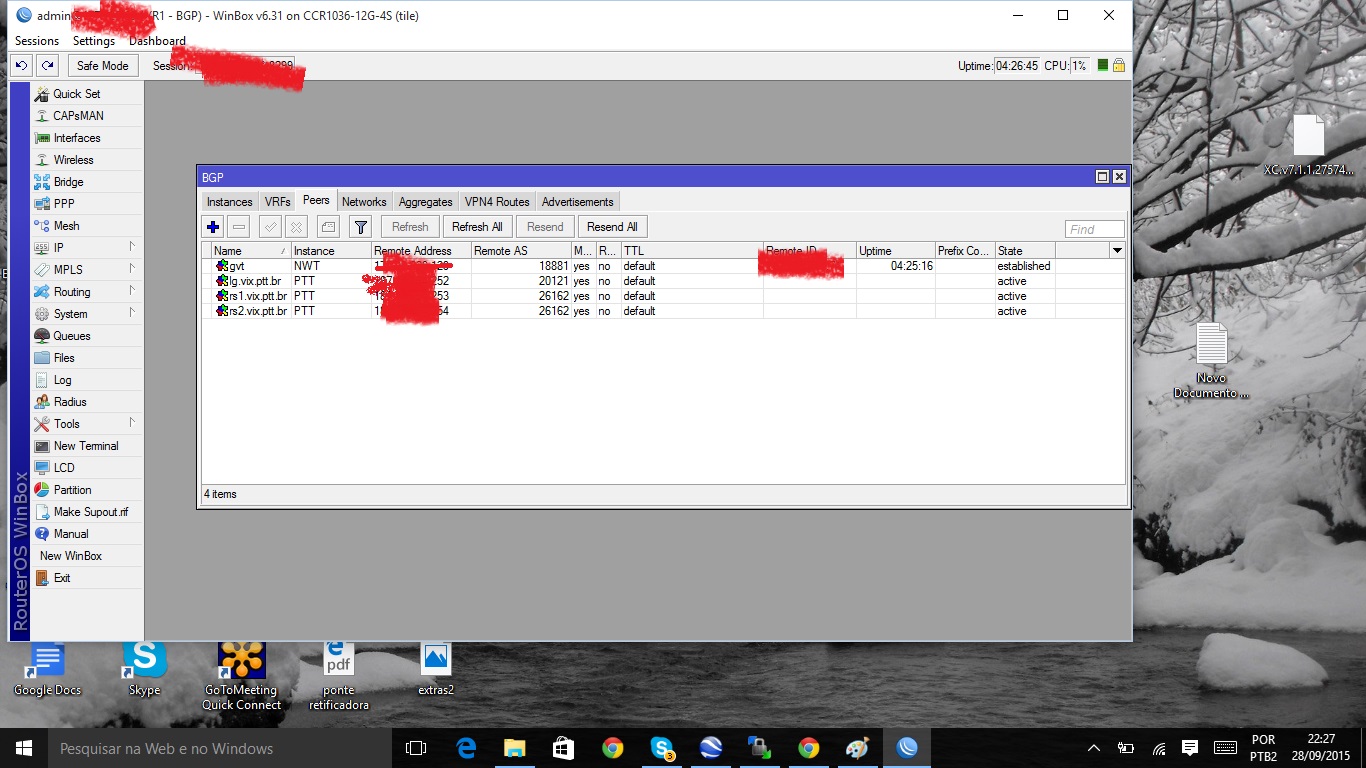Image resolution: width=1366 pixels, height=768 pixels.
Task: Show hidden system tray icons
Action: click(1094, 748)
